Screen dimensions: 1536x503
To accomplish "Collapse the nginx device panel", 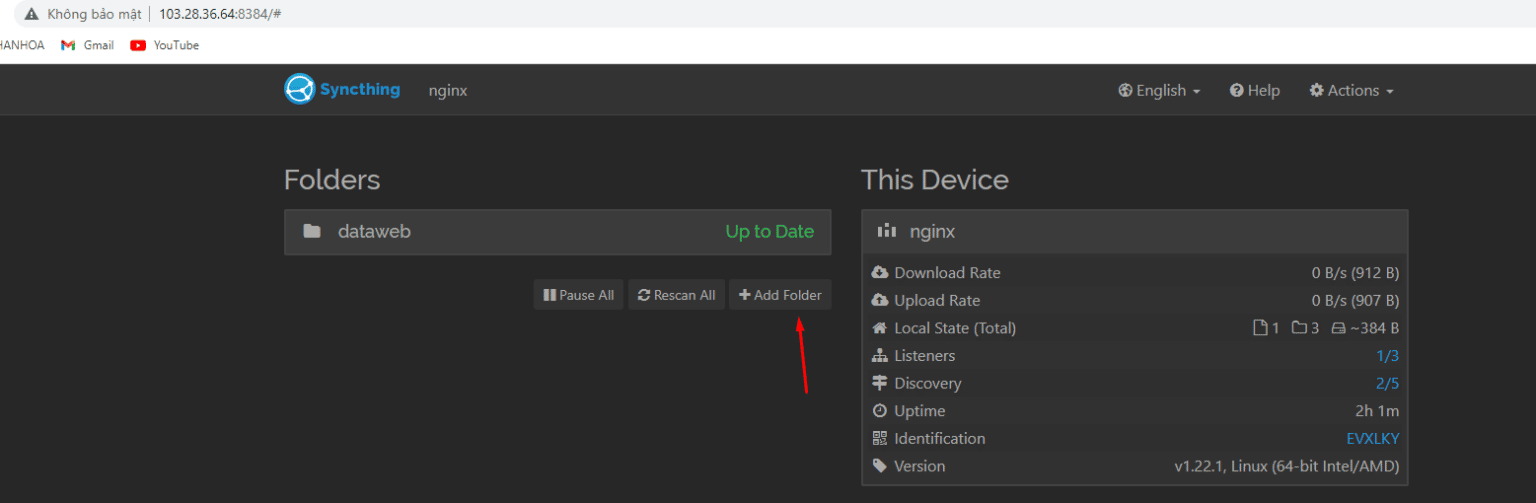I will [1134, 232].
